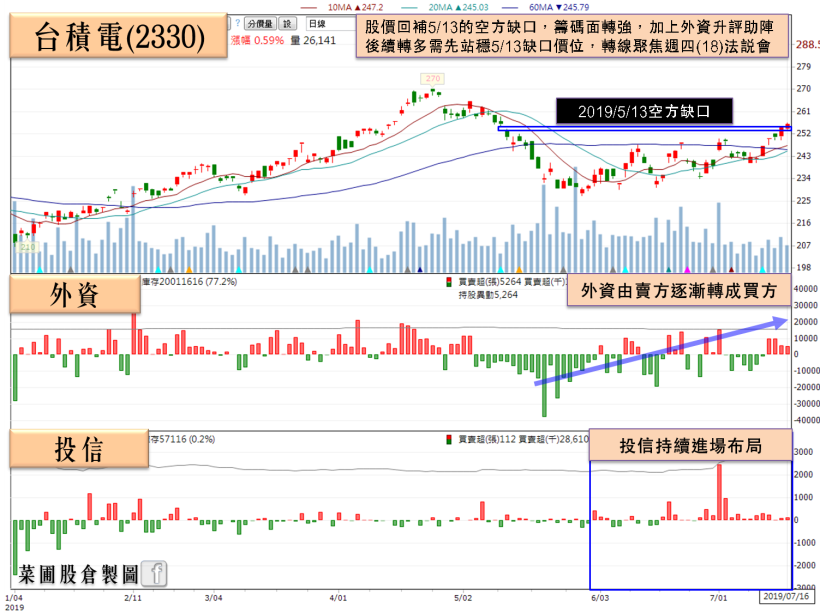
Task: Open the 設 settings button
Action: [287, 24]
